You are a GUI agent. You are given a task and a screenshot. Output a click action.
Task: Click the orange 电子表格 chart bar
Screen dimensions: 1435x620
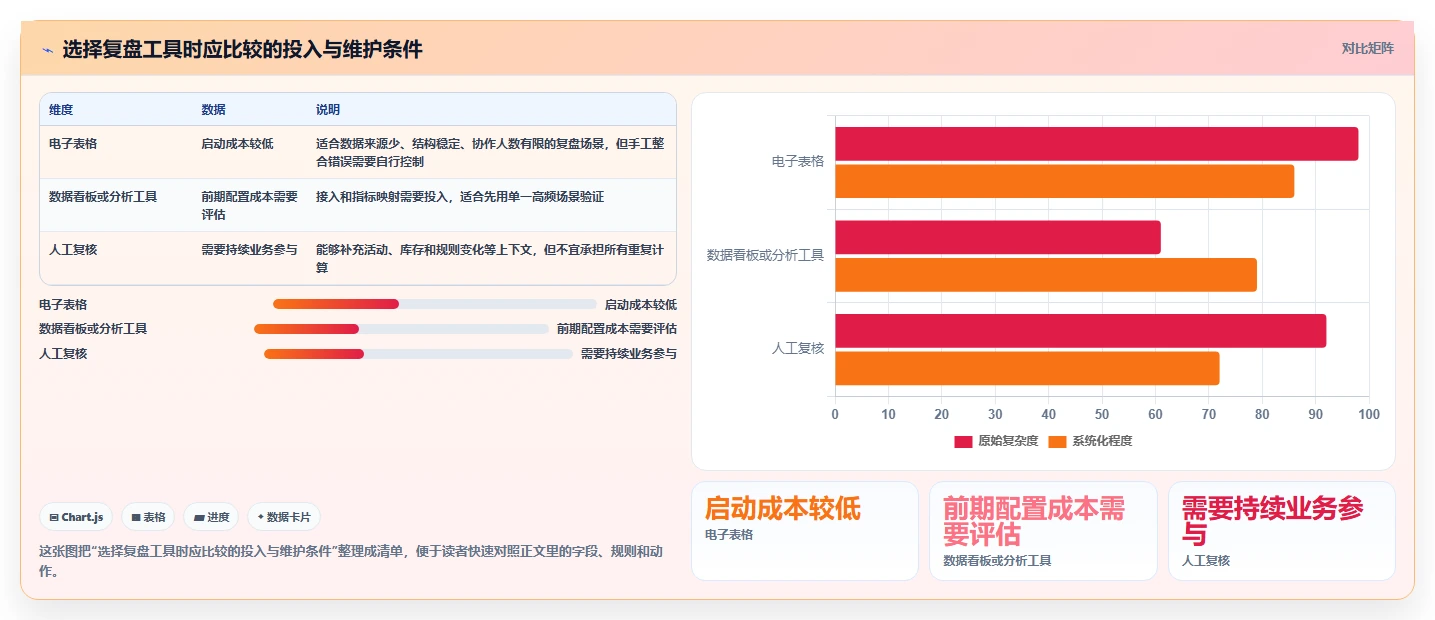point(1064,181)
